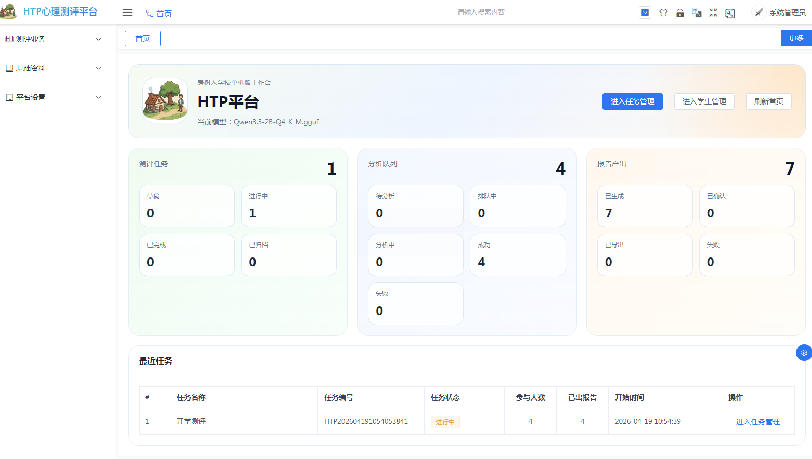Click the 参与人数 column header
The height and width of the screenshot is (459, 812).
click(530, 398)
